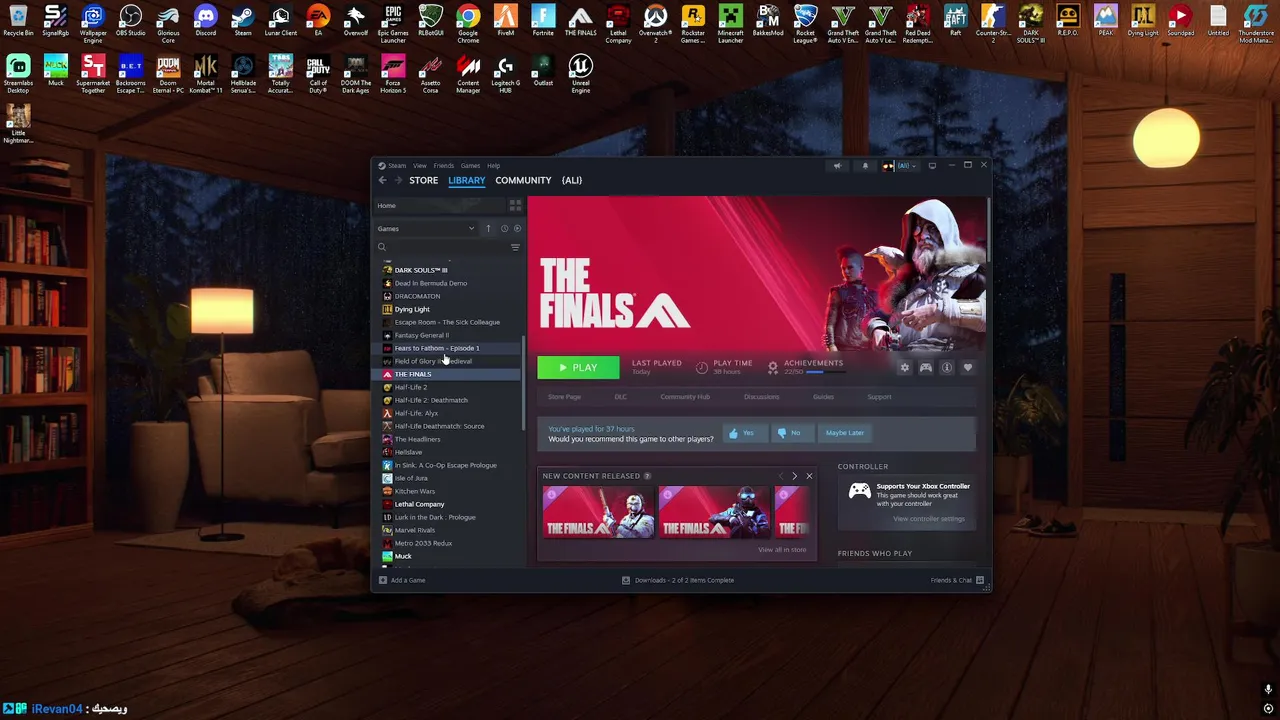Image resolution: width=1280 pixels, height=720 pixels.
Task: Filter library by recent activity clock icon
Action: coord(504,229)
